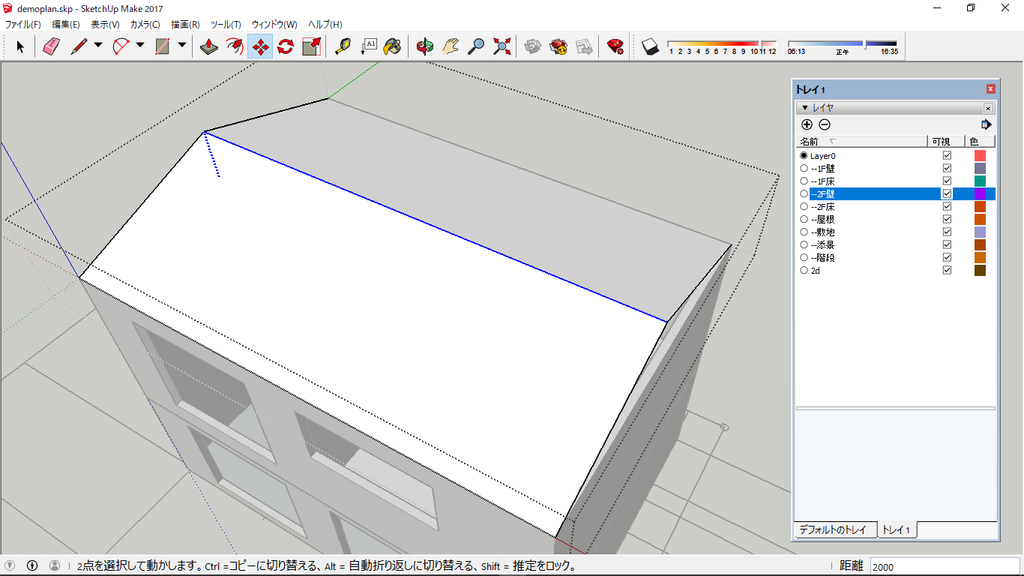The width and height of the screenshot is (1024, 576).
Task: Collapse the レイヤ panel triangle
Action: (805, 108)
